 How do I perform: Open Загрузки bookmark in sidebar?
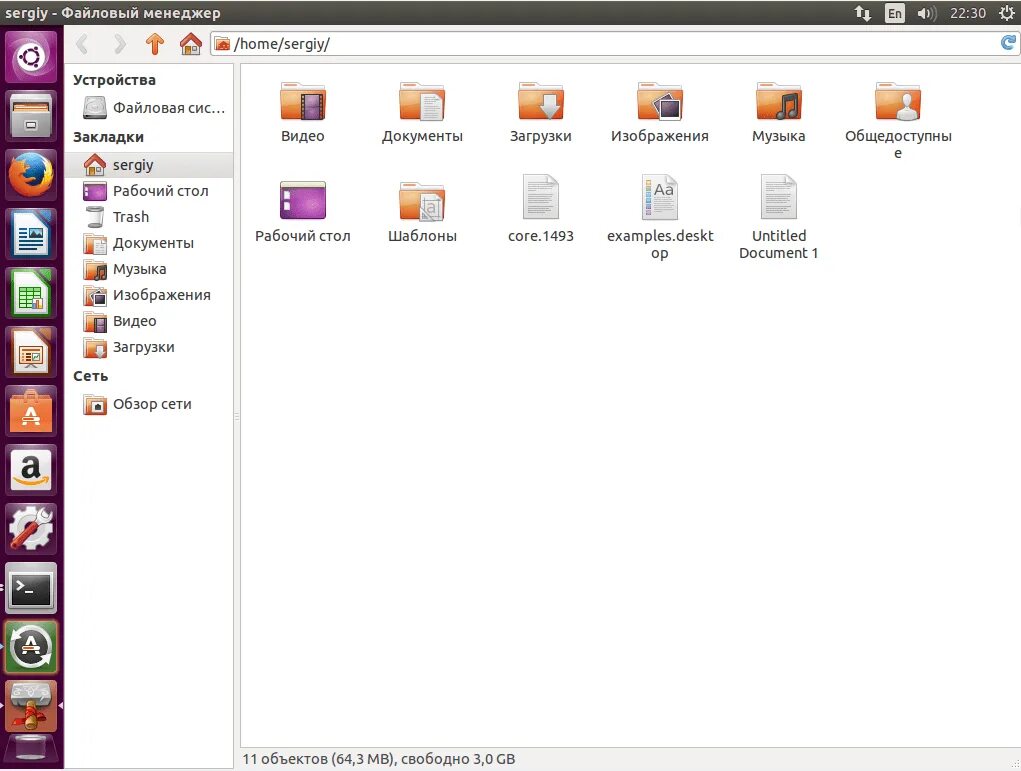(148, 347)
